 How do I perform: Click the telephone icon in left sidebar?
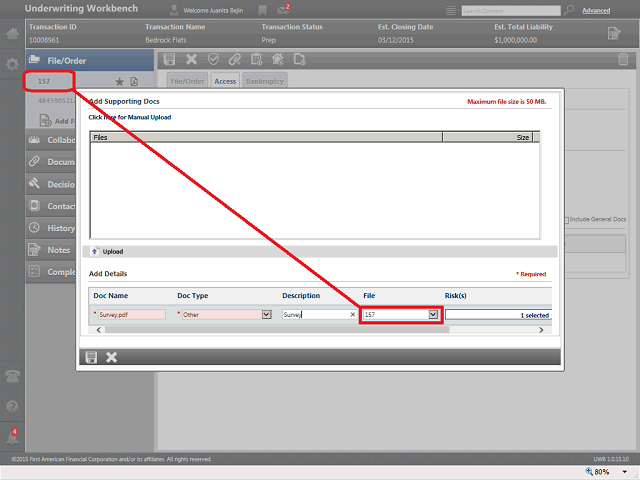pyautogui.click(x=12, y=376)
